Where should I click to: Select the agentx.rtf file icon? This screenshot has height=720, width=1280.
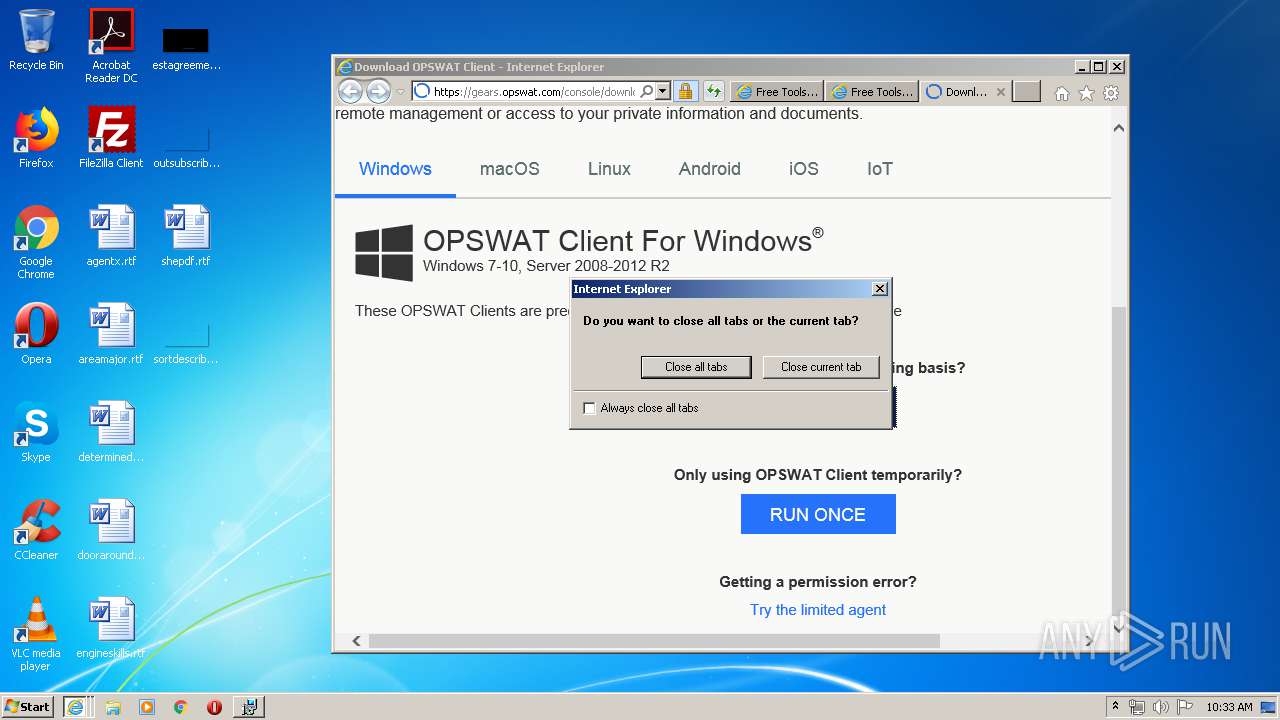(111, 236)
